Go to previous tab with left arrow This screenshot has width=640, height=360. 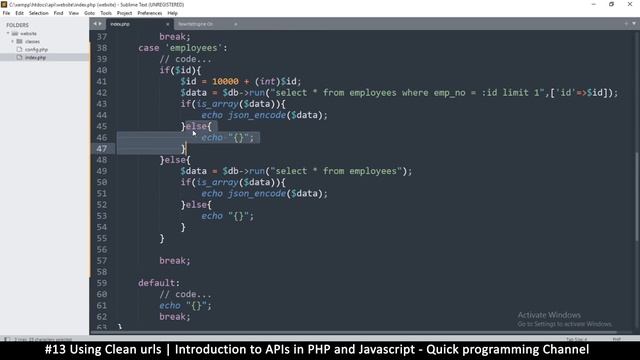(95, 24)
